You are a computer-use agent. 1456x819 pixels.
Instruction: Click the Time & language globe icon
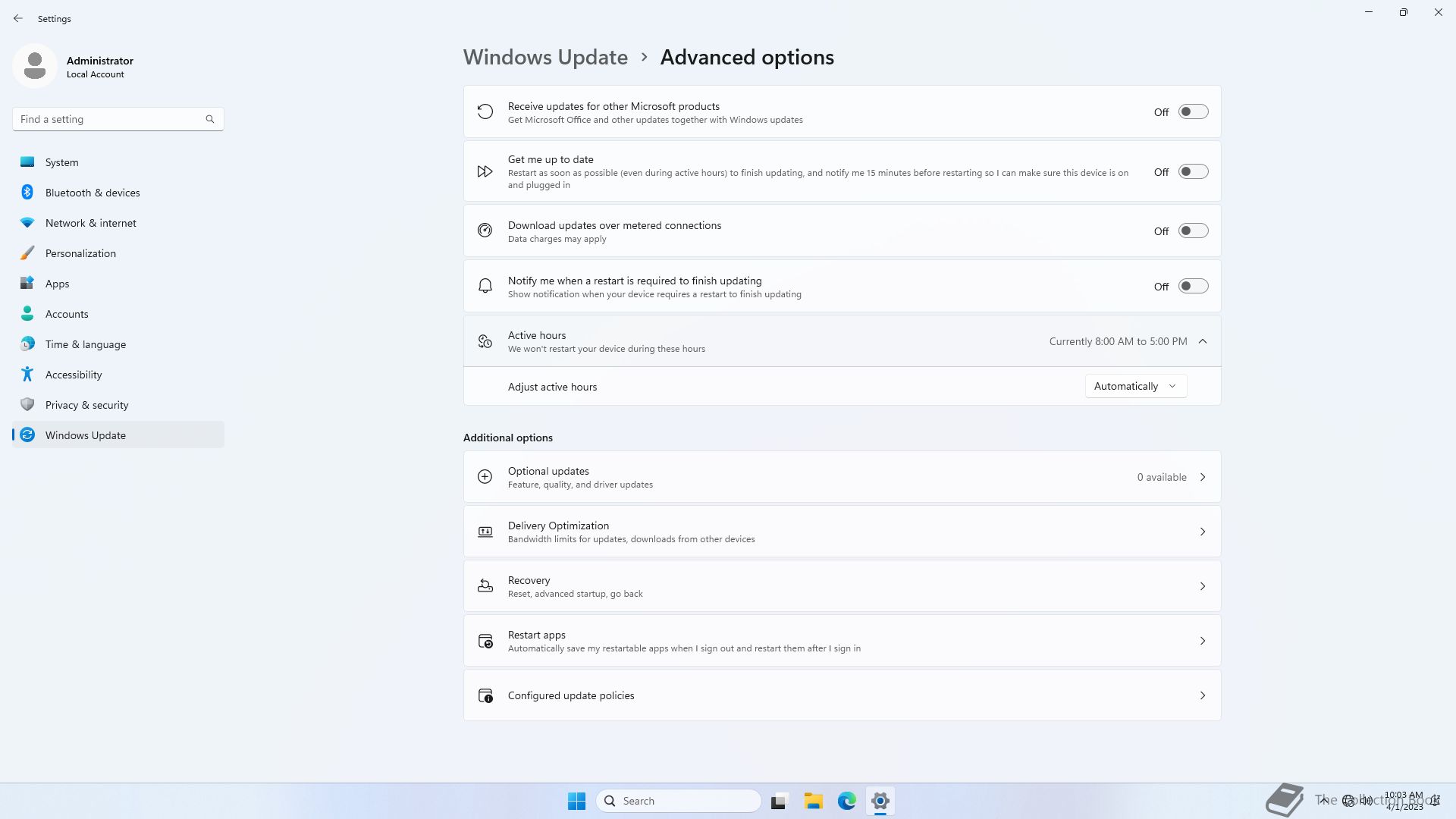coord(27,344)
